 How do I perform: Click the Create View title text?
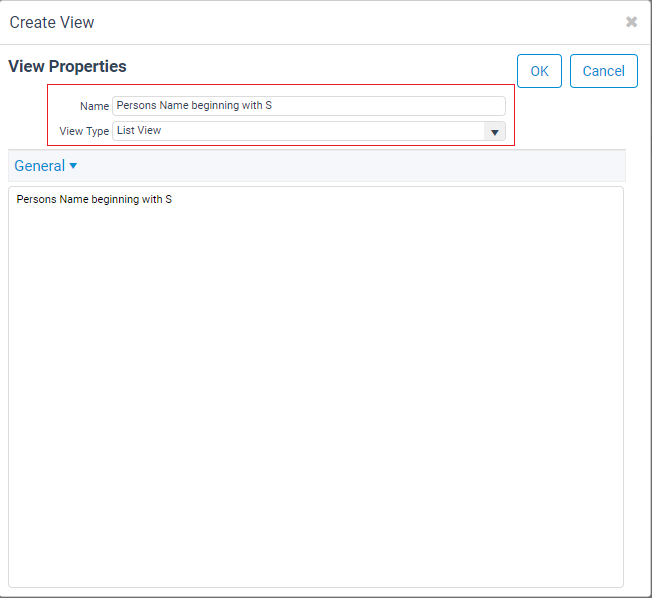52,22
